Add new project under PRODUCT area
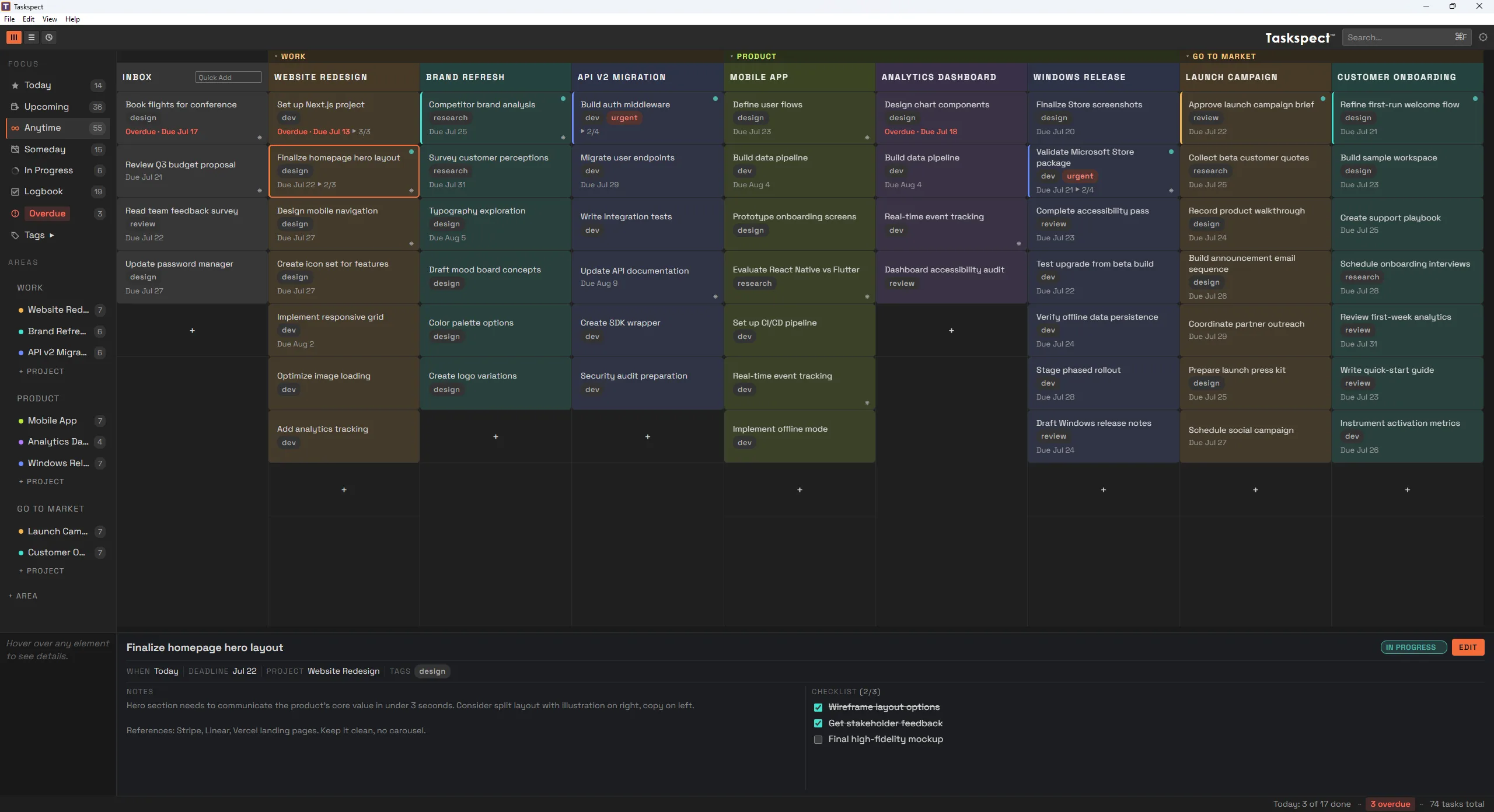Image resolution: width=1494 pixels, height=812 pixels. 41,482
